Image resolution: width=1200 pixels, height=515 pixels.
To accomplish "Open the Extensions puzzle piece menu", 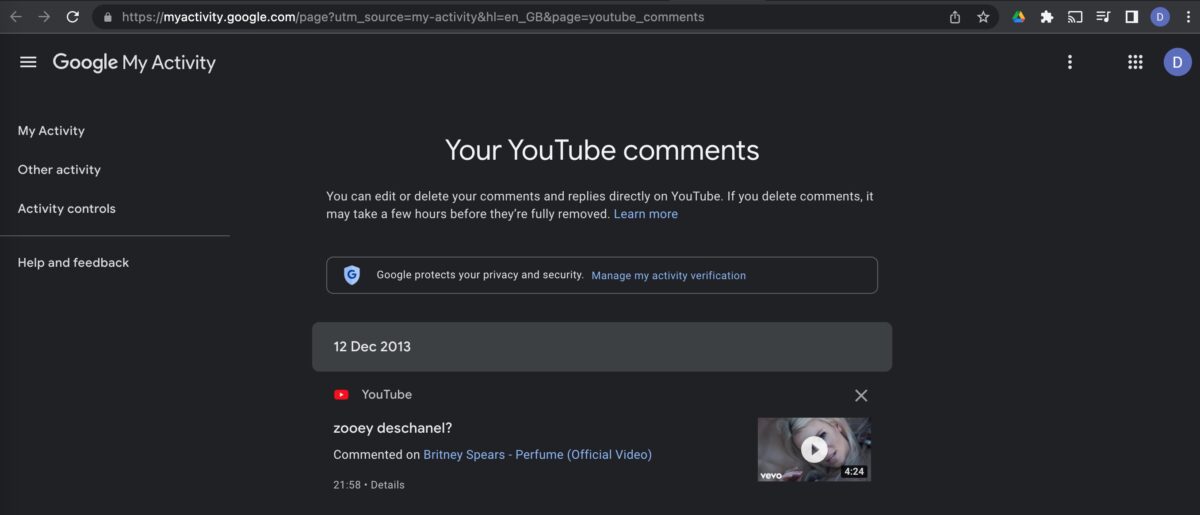I will [x=1047, y=17].
